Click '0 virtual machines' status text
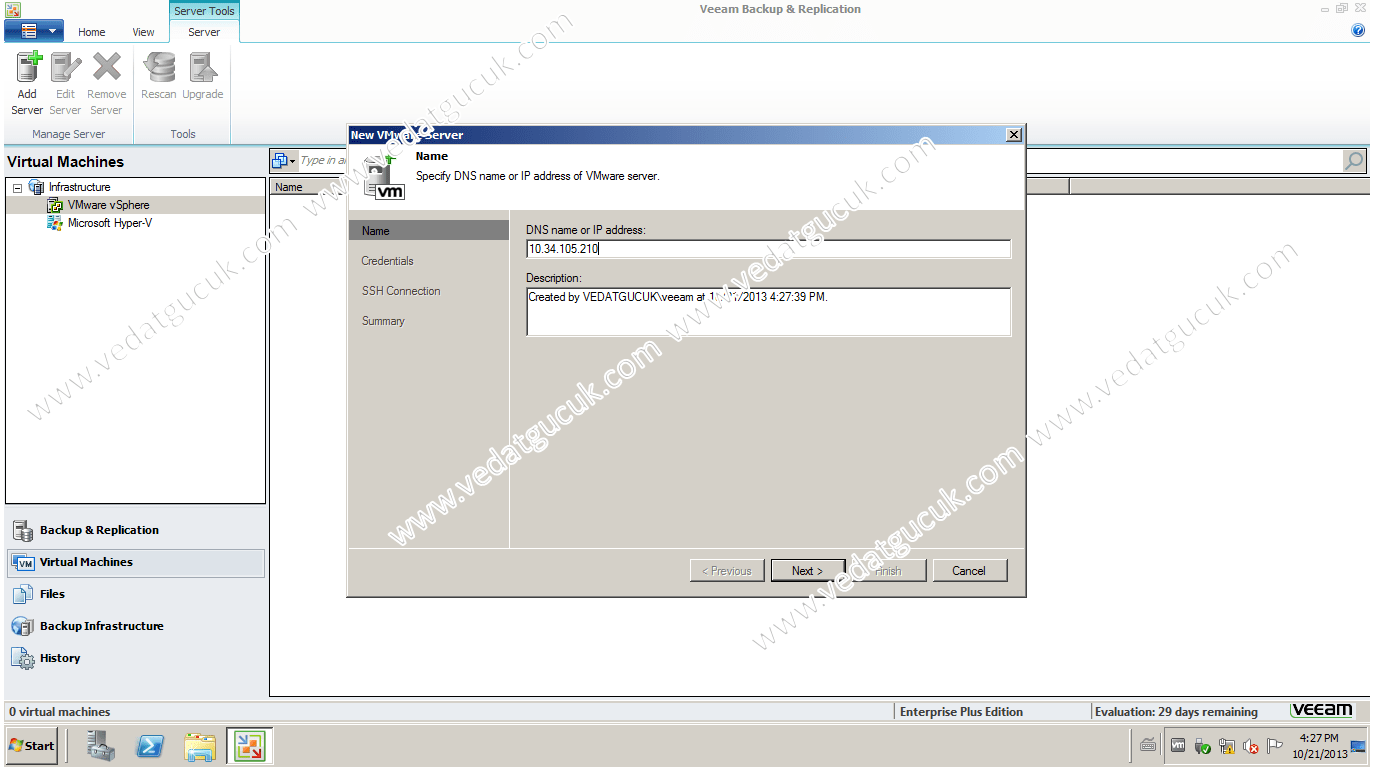 (60, 712)
